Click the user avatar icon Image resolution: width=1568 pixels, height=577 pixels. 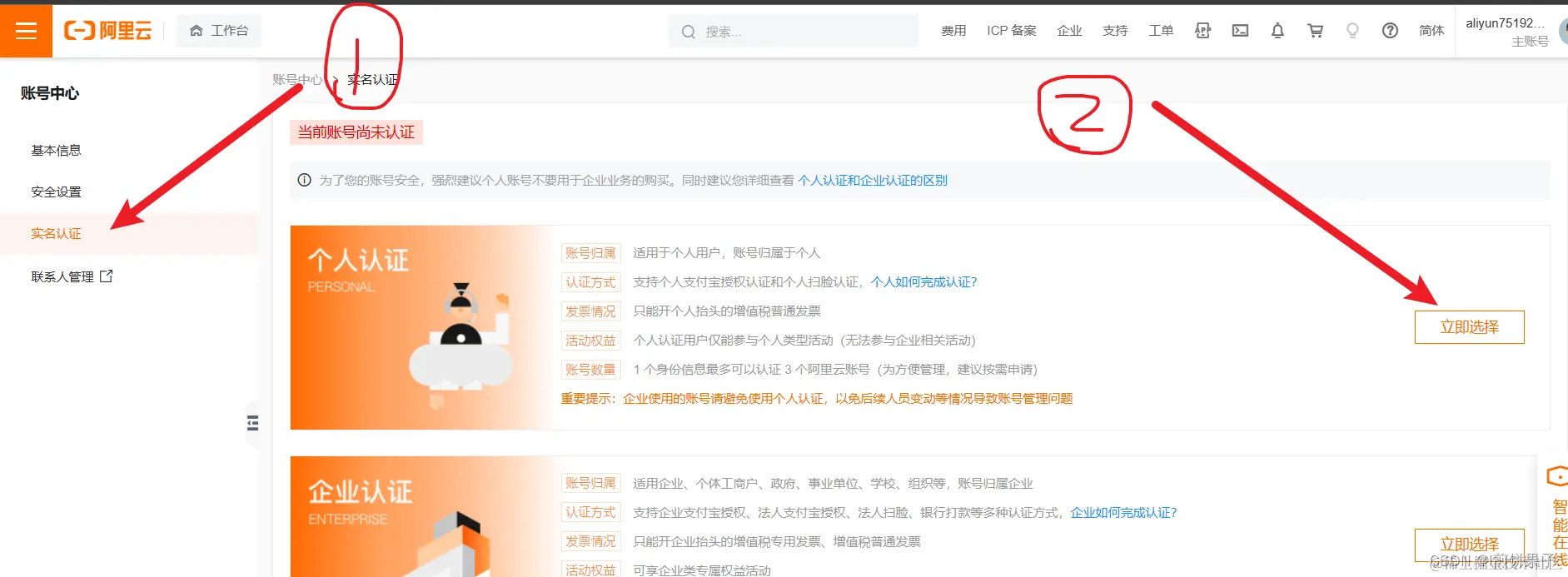point(1563,32)
